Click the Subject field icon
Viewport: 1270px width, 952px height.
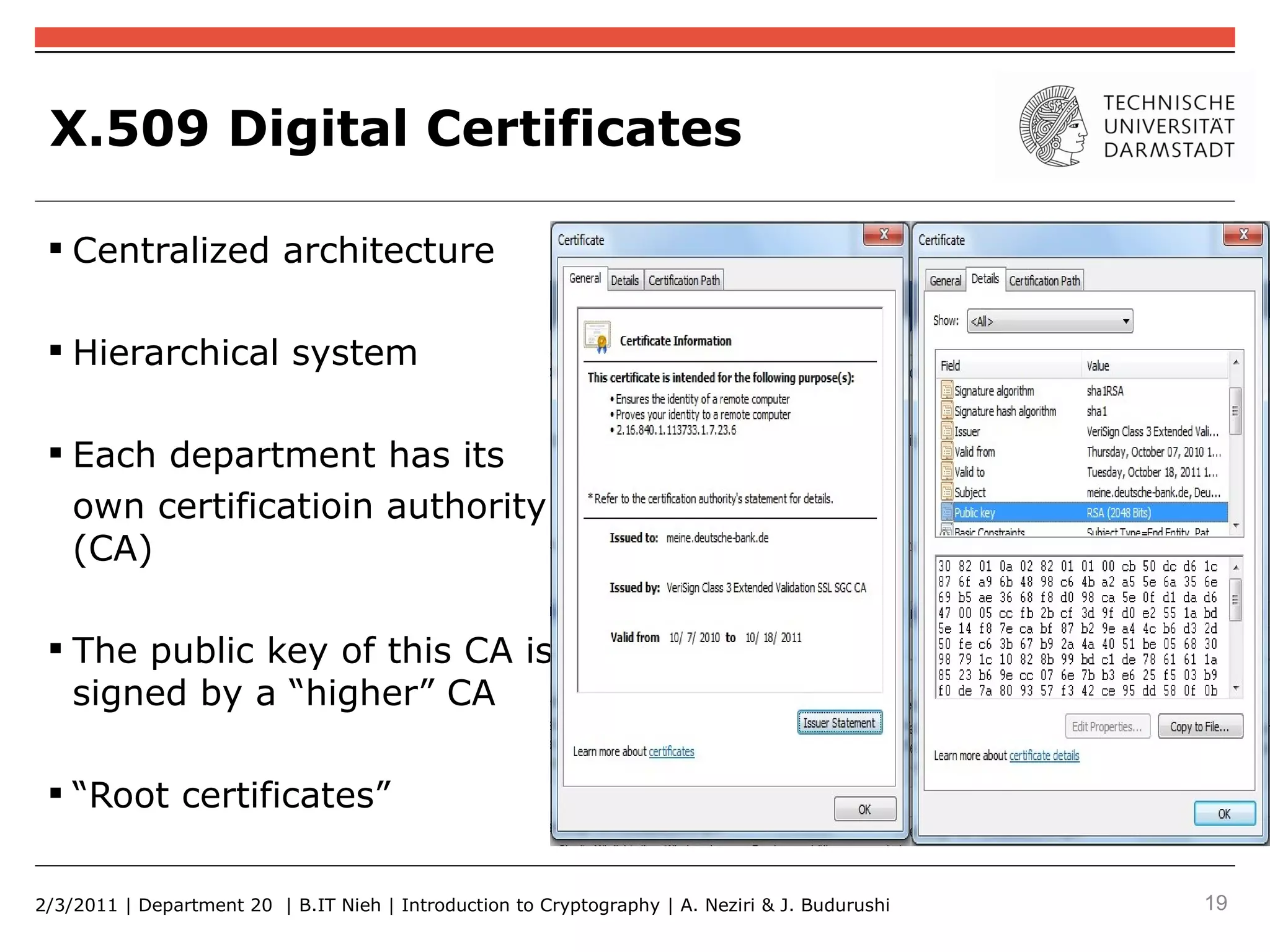(x=946, y=492)
